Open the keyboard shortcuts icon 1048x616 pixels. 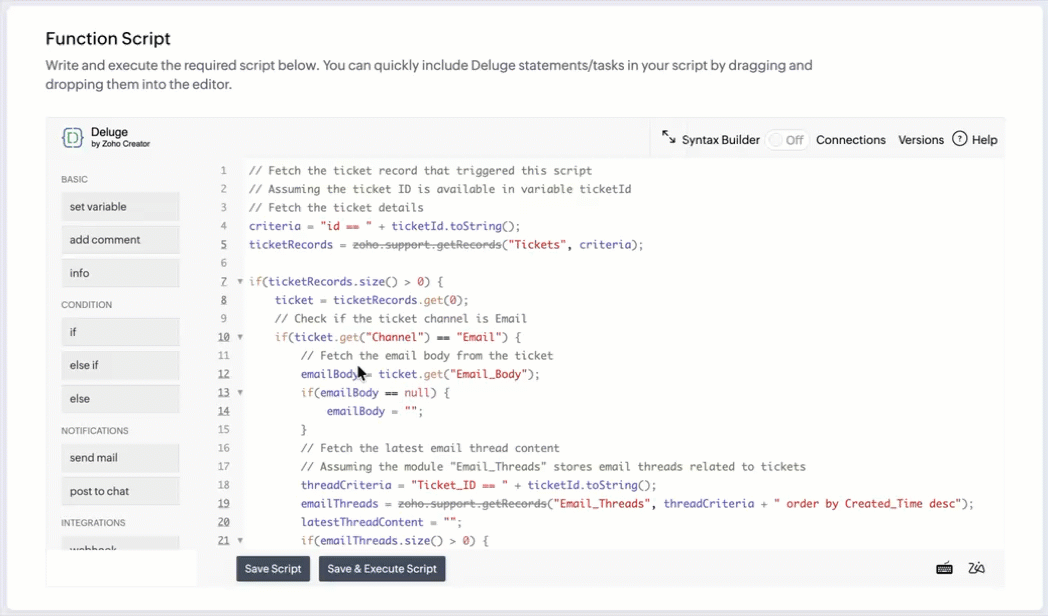coord(944,568)
